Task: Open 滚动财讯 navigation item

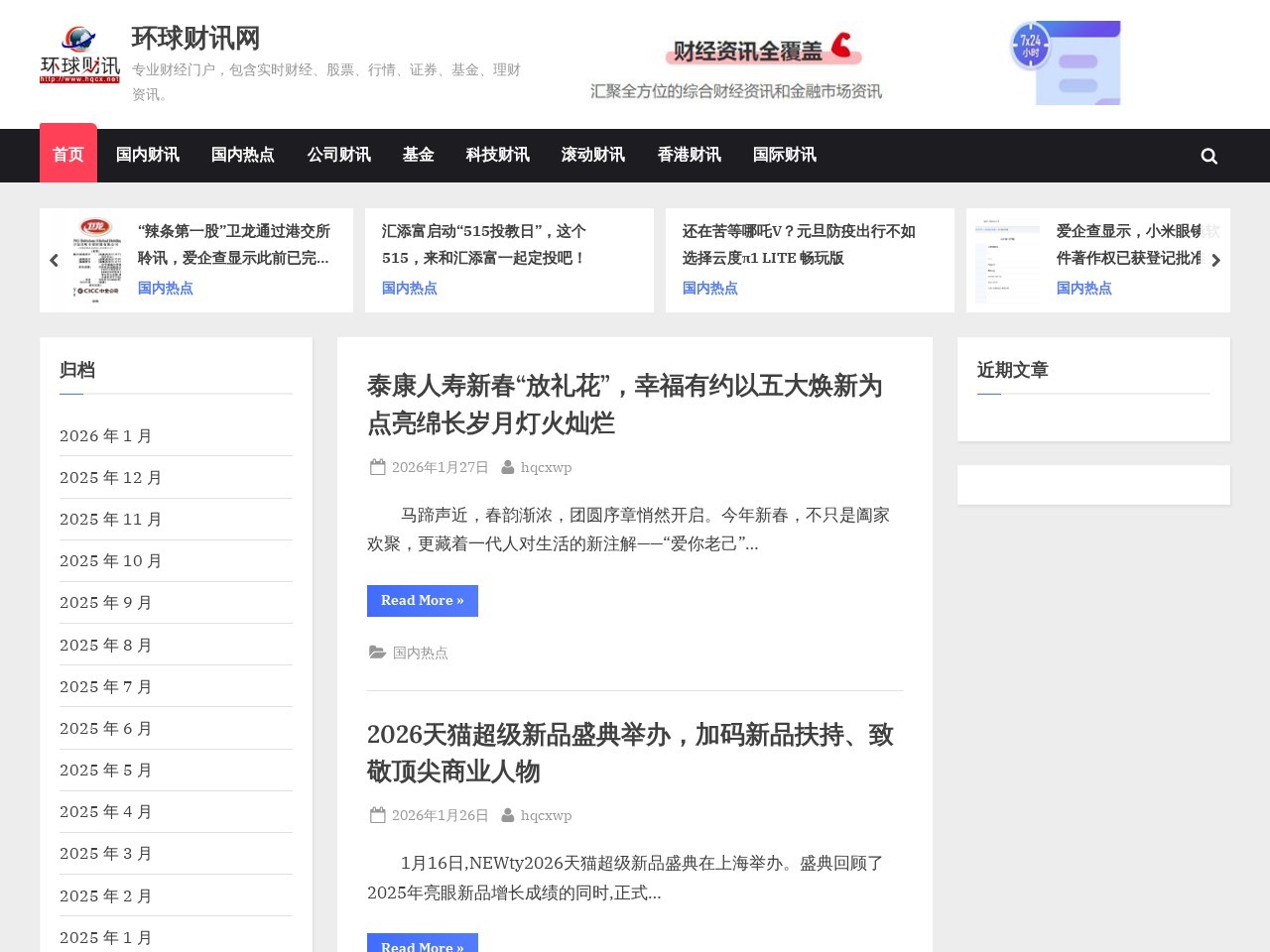Action: 592,155
